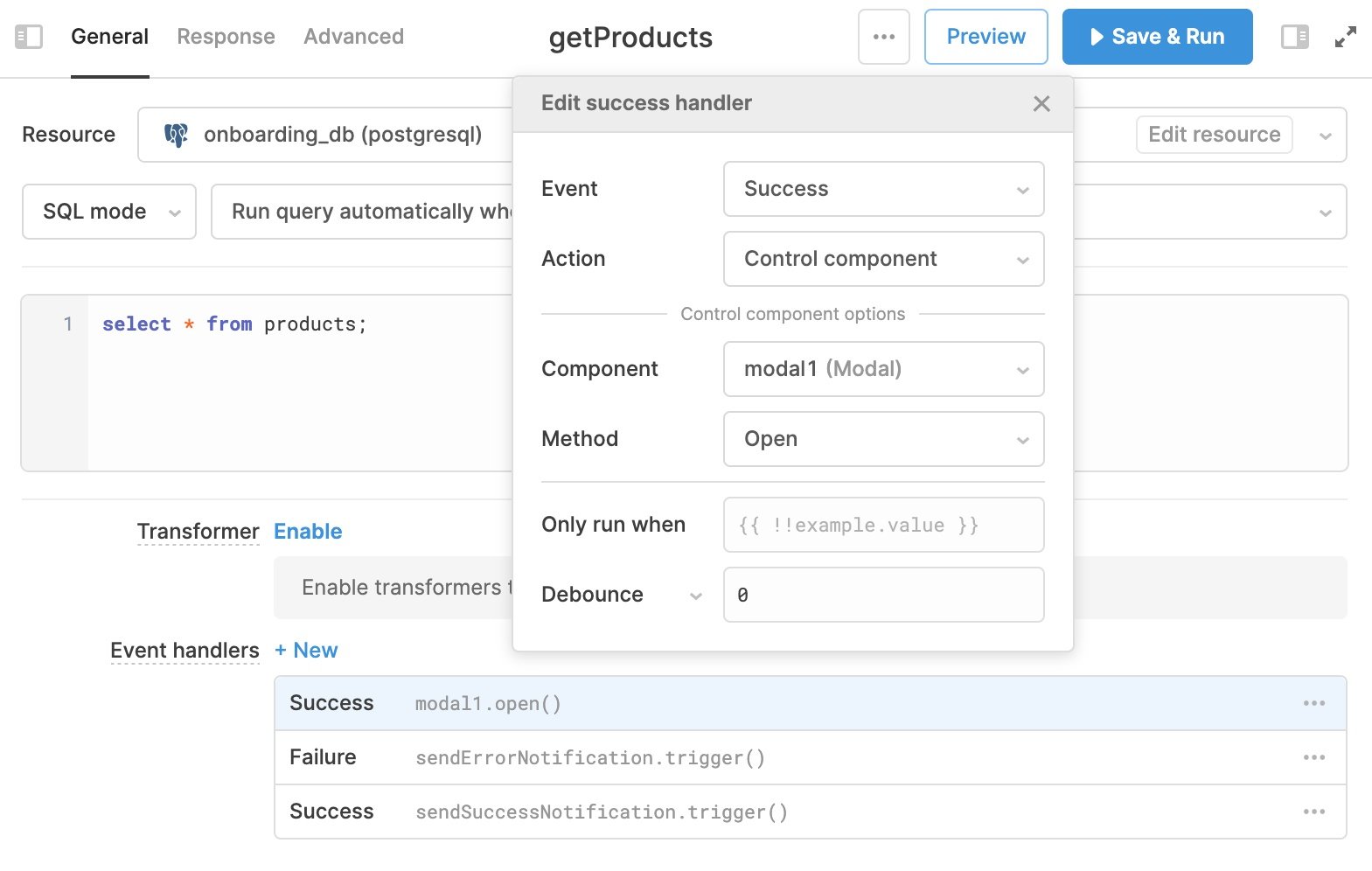Expand the resource selector chevron

tap(1325, 136)
